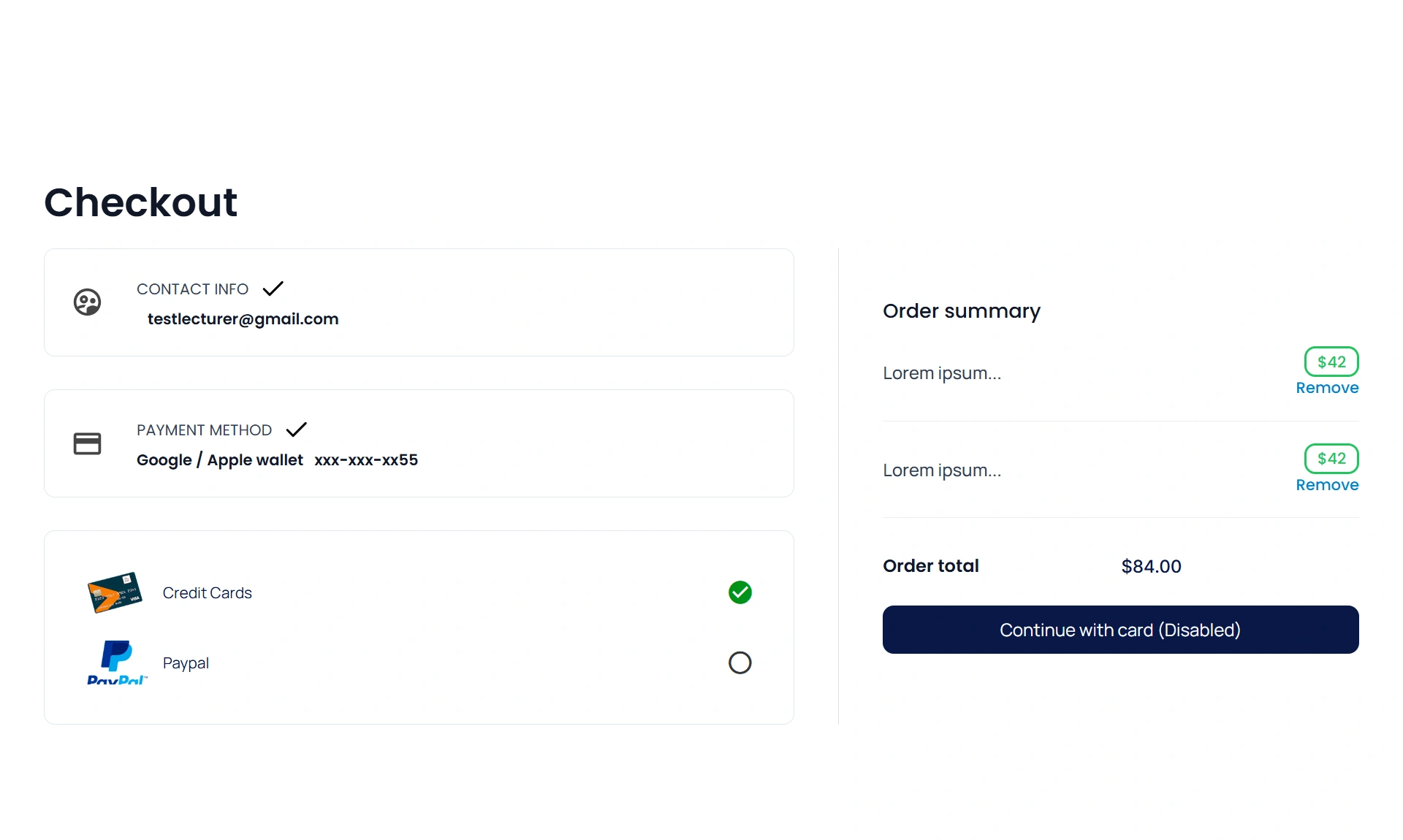The width and height of the screenshot is (1403, 840).
Task: Click the Contact Info checkmark icon
Action: click(273, 289)
